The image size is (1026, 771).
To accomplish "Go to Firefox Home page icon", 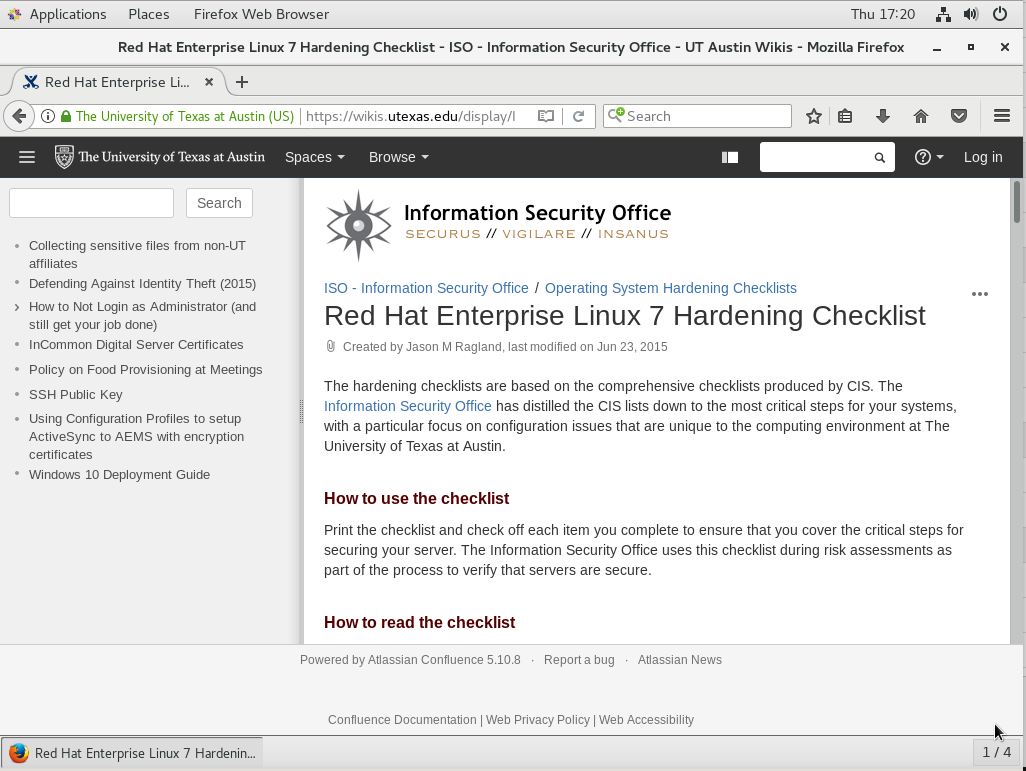I will point(921,117).
